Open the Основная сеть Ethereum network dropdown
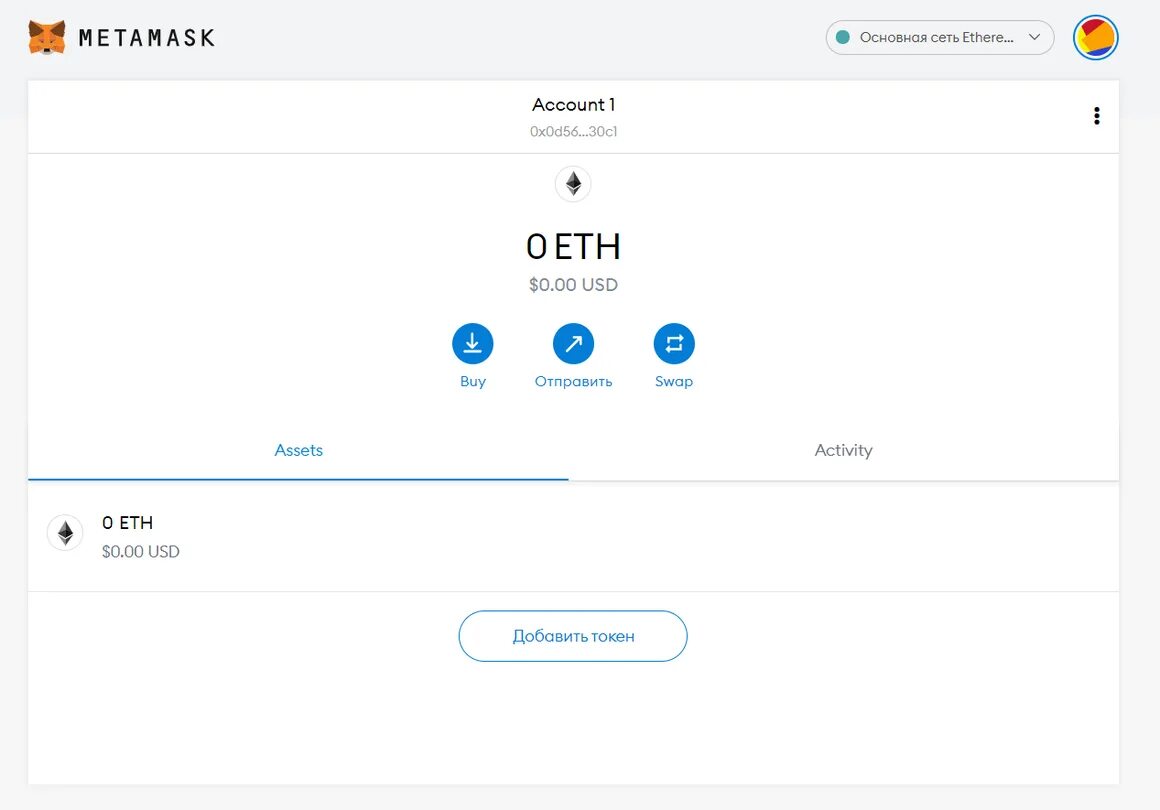1160x810 pixels. pyautogui.click(x=940, y=37)
